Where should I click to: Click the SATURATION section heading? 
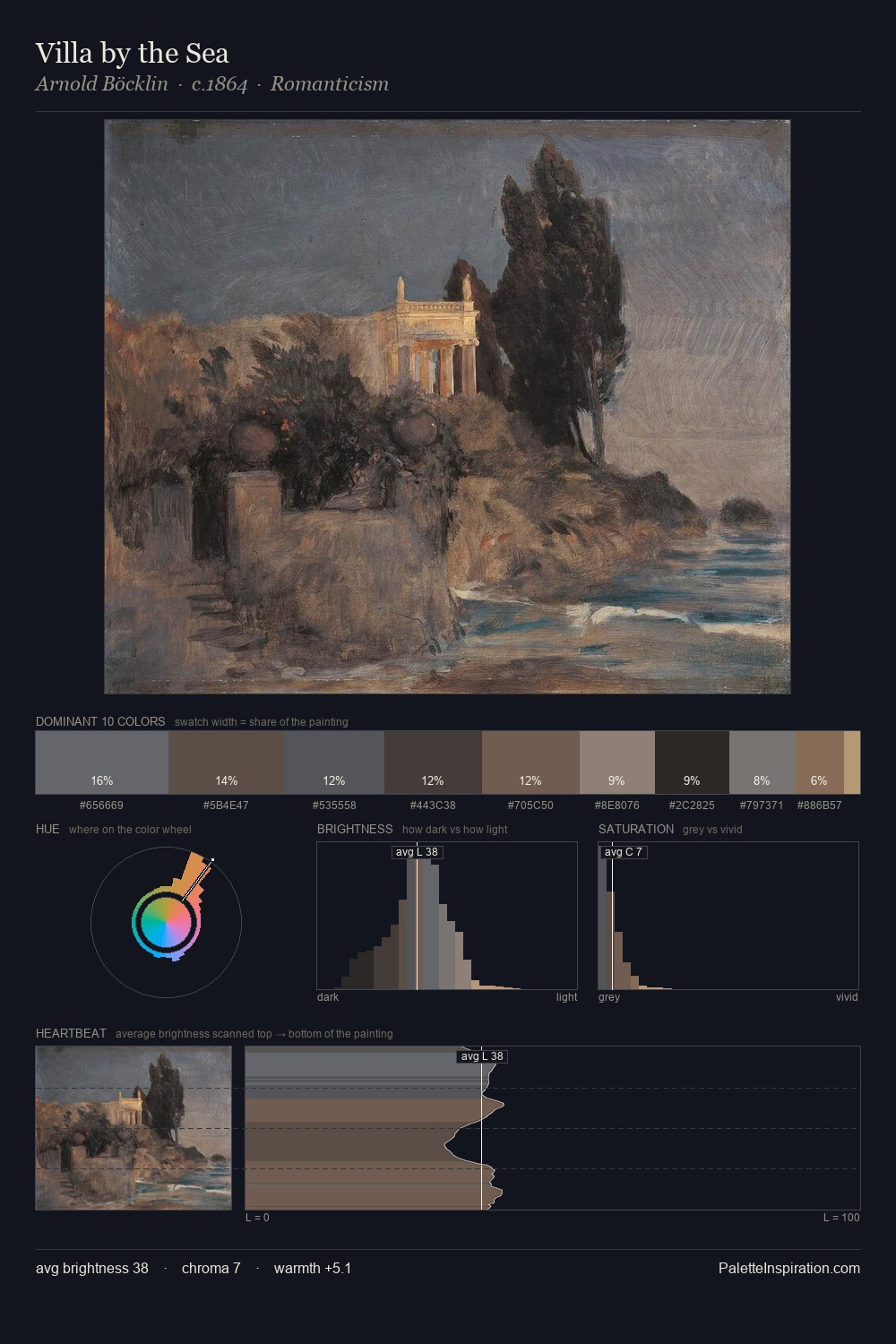(636, 829)
